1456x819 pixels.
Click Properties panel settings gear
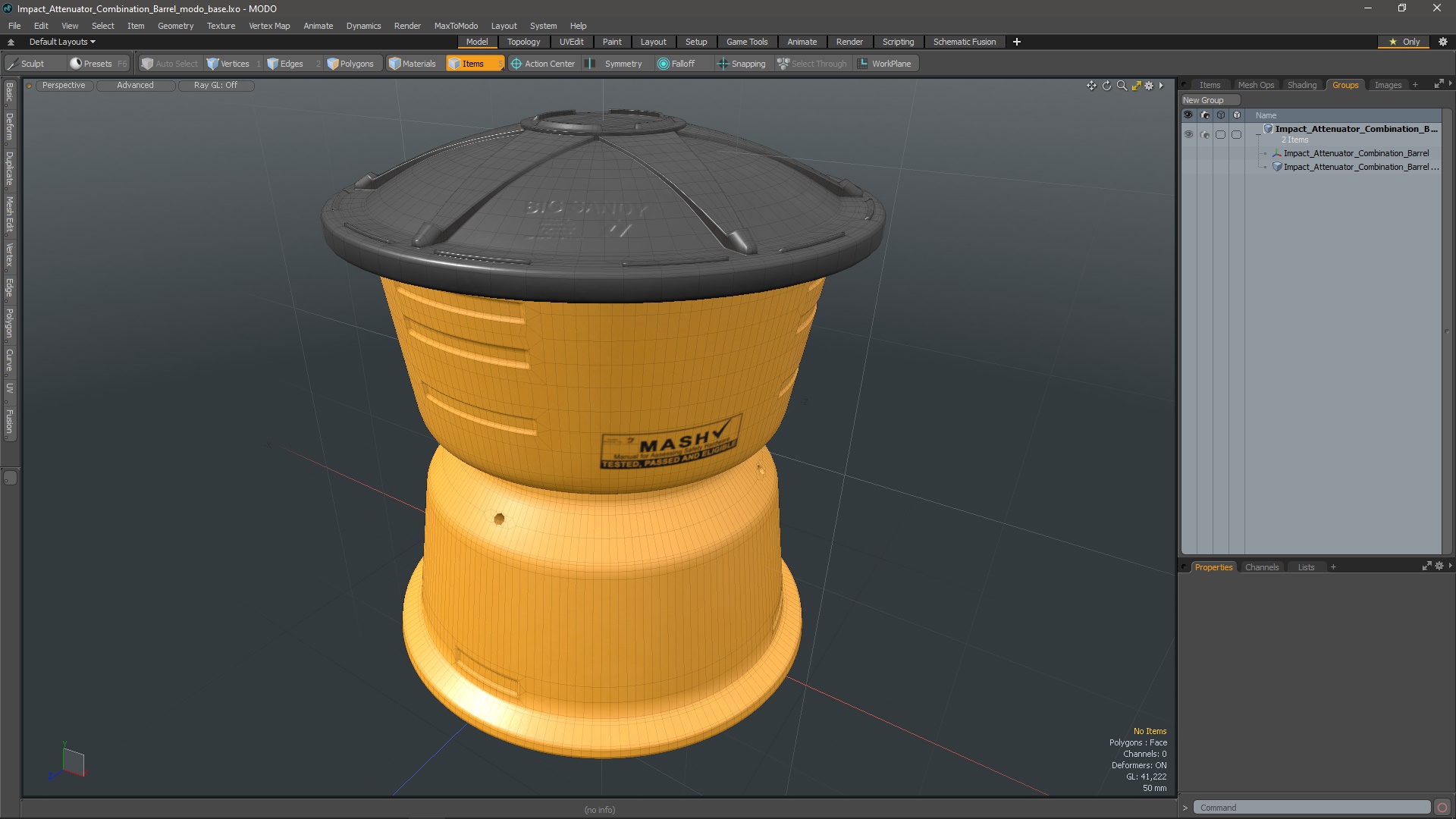click(1439, 566)
